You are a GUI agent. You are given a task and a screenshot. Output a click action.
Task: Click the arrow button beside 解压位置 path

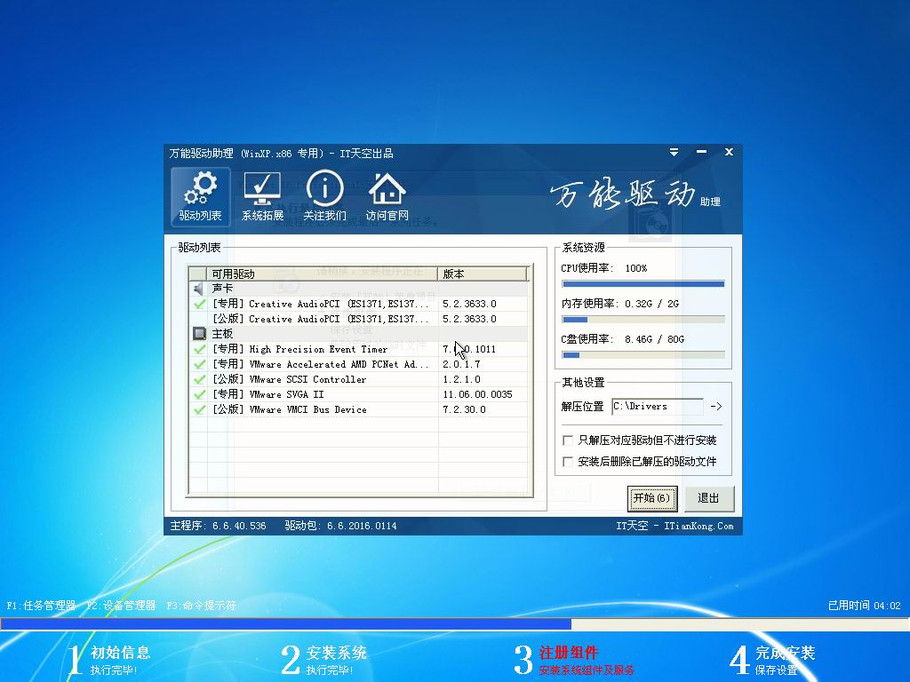click(716, 406)
